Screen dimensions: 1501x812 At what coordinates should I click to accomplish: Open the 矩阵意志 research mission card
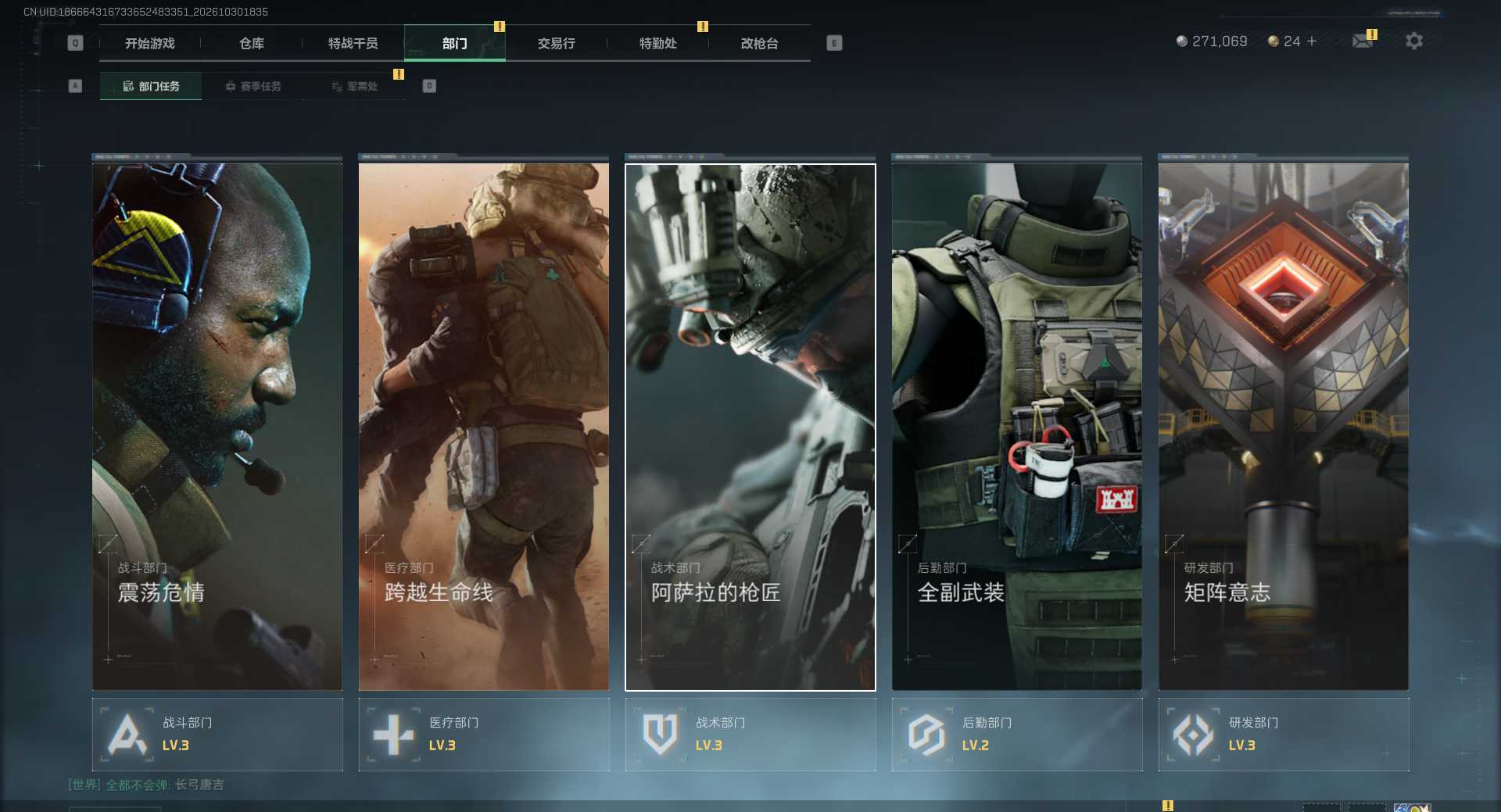1284,426
